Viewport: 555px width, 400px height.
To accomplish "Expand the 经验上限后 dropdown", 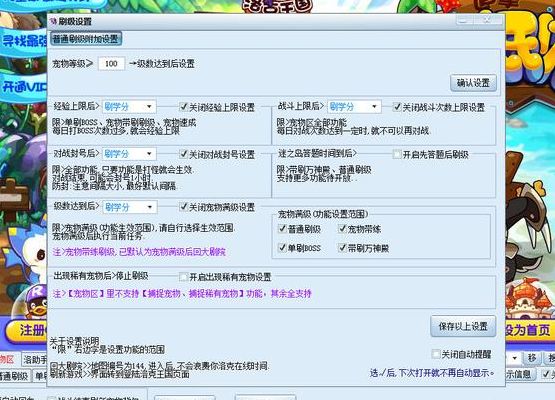I will pyautogui.click(x=129, y=107).
